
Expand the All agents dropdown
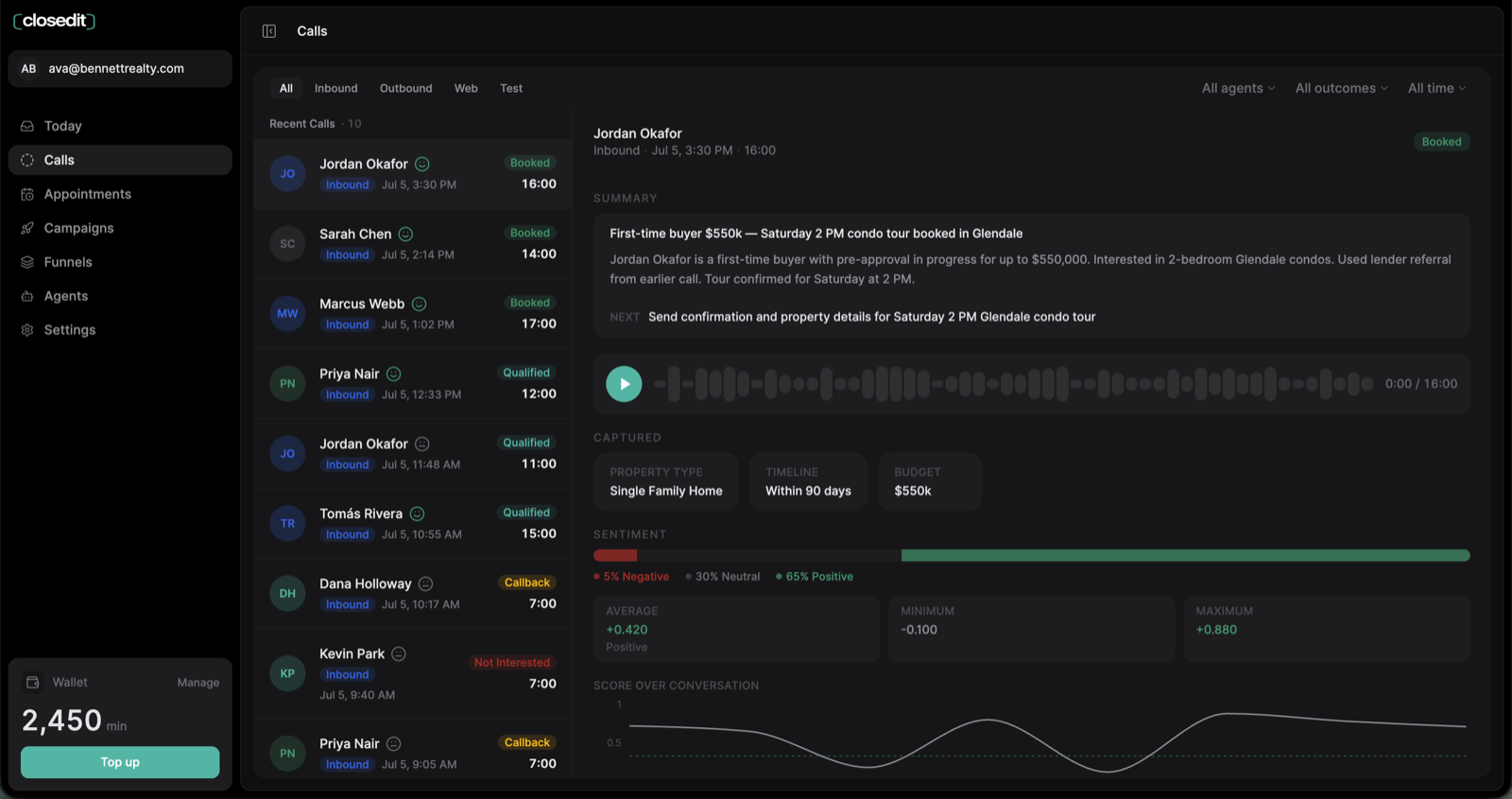(1238, 88)
